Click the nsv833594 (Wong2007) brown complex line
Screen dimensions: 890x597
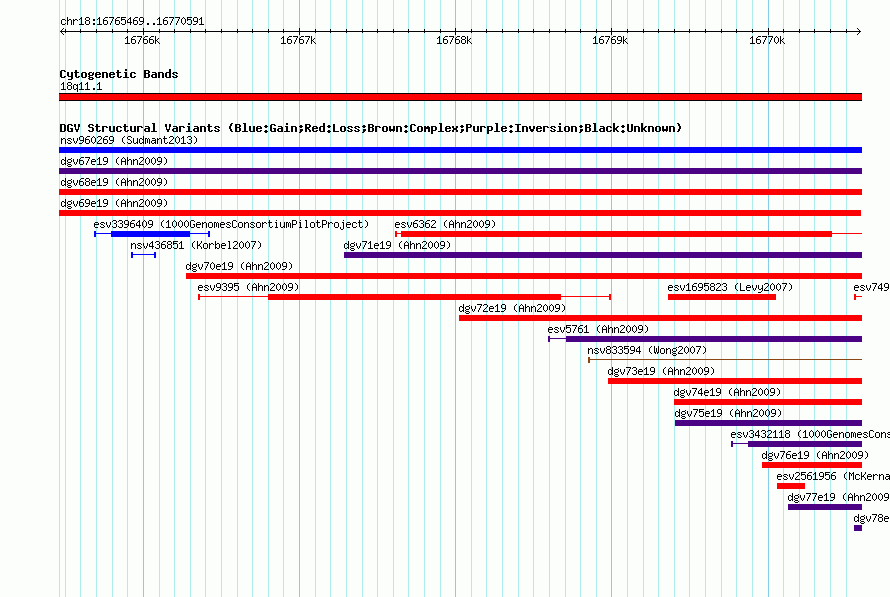pyautogui.click(x=725, y=360)
